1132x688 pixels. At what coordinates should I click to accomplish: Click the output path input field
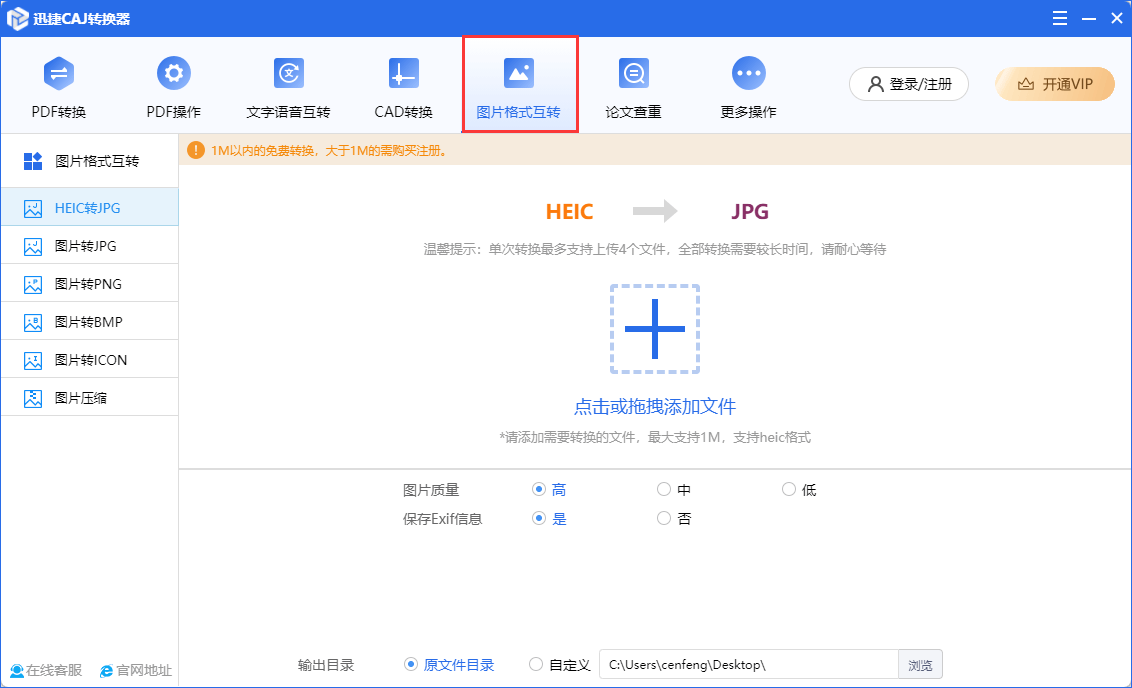748,665
